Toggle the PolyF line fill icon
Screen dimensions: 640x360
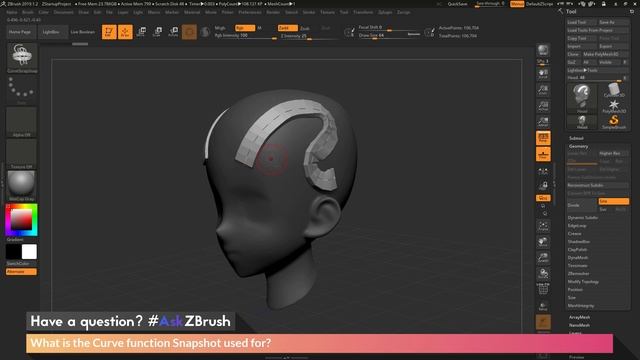pyautogui.click(x=543, y=289)
